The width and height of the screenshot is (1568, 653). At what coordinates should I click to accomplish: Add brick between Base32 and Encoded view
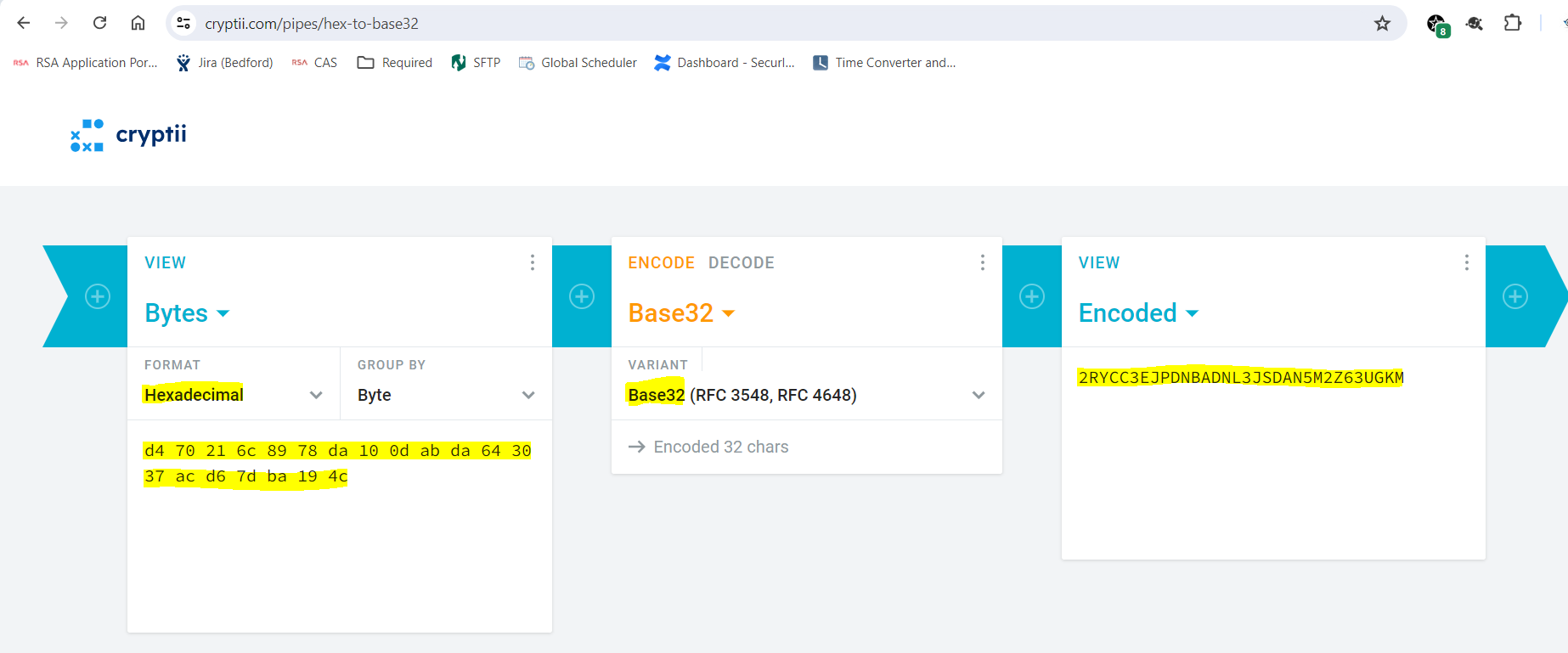pos(1032,296)
